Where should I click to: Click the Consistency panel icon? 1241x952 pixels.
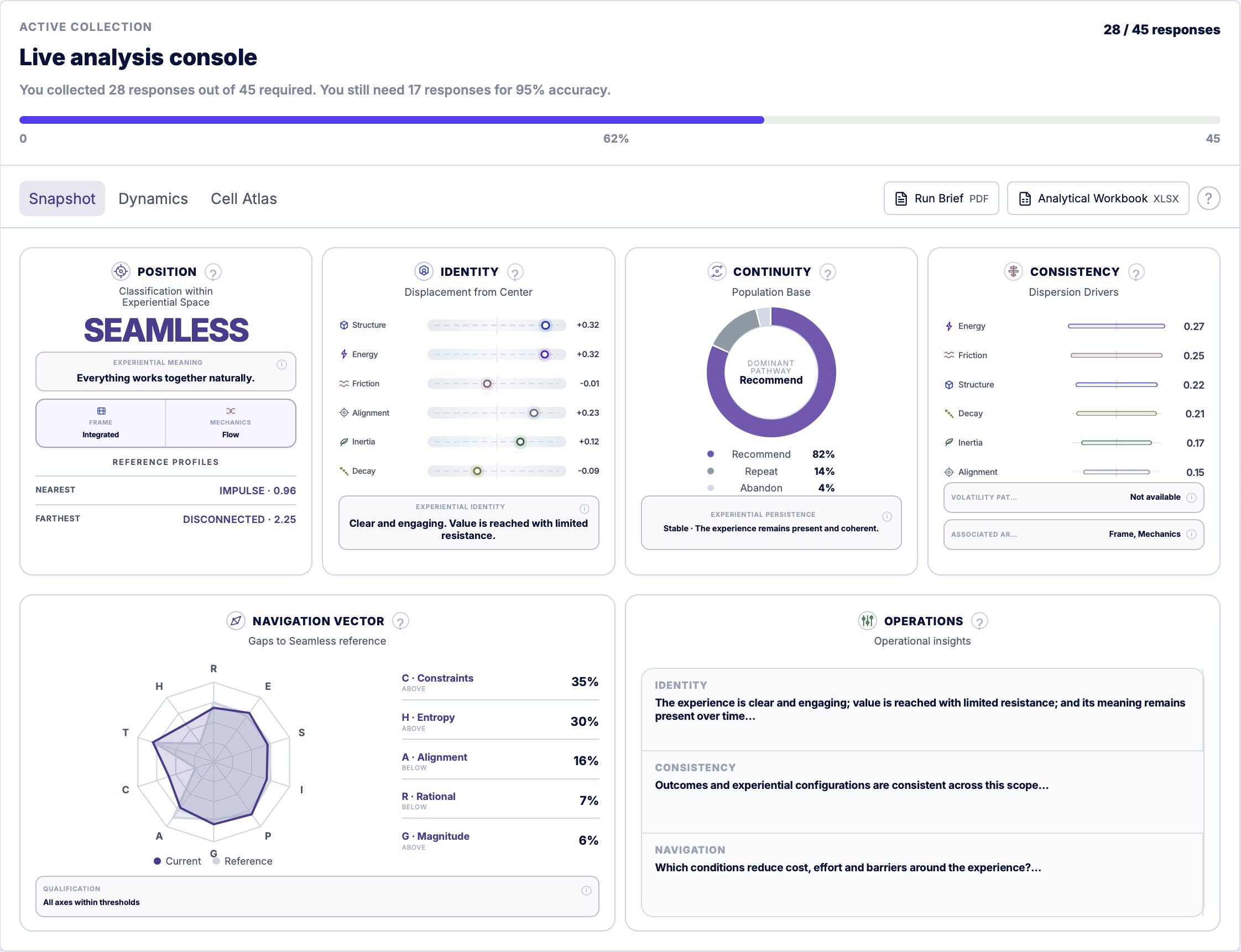click(x=1013, y=271)
